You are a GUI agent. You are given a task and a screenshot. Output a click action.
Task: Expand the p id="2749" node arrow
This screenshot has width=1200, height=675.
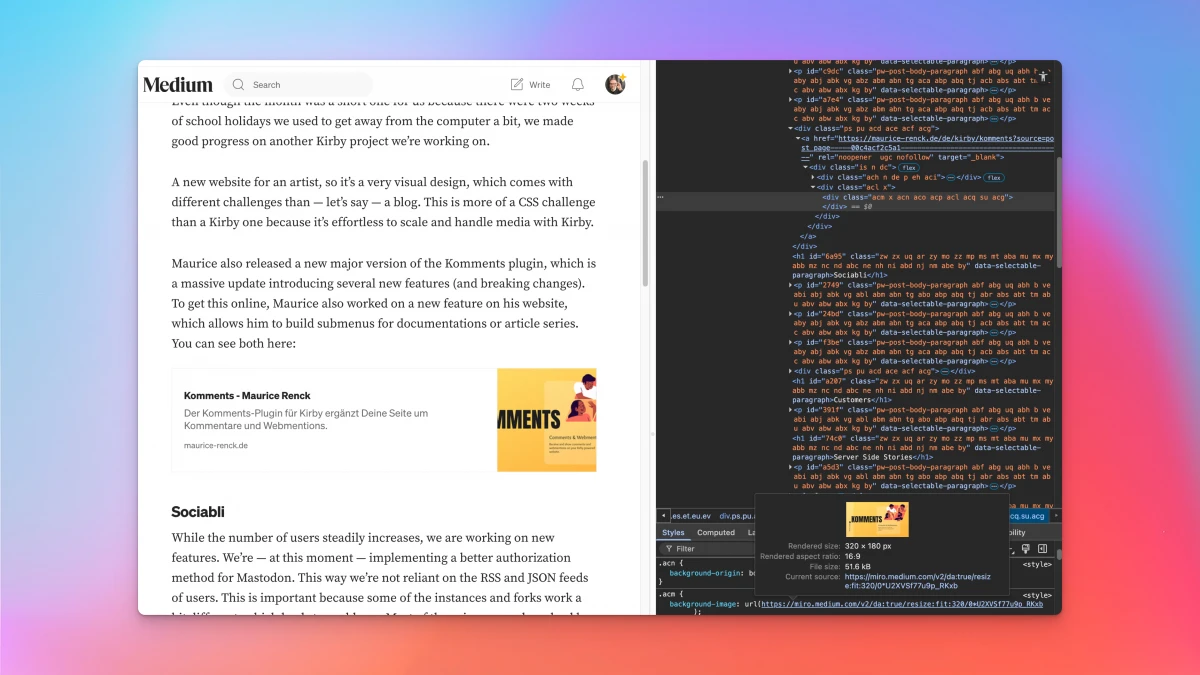click(x=791, y=285)
